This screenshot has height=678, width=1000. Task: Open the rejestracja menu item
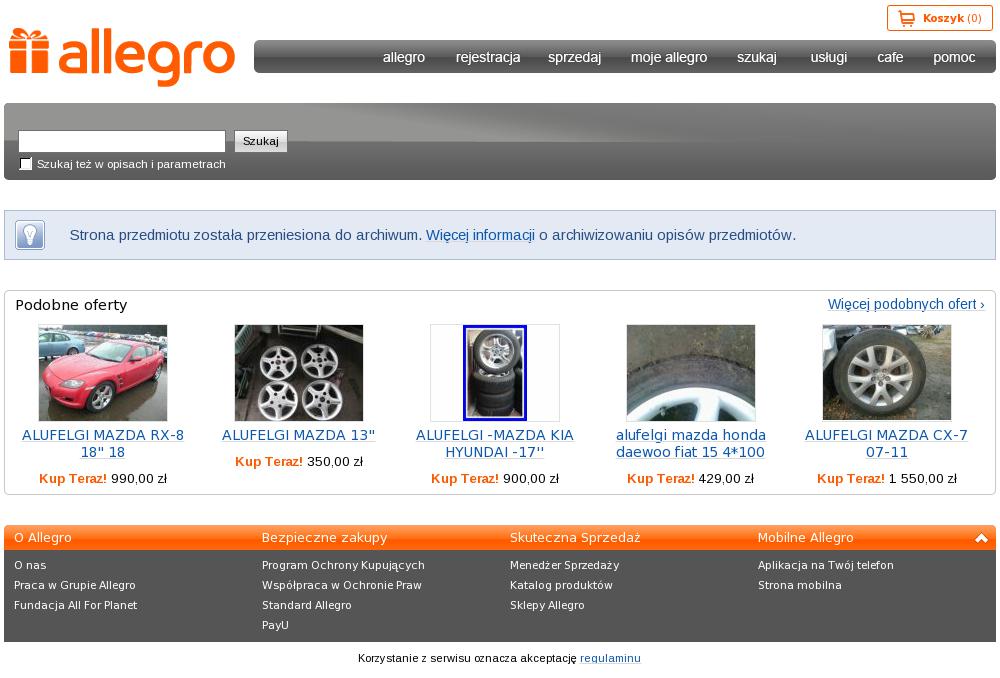coord(488,57)
